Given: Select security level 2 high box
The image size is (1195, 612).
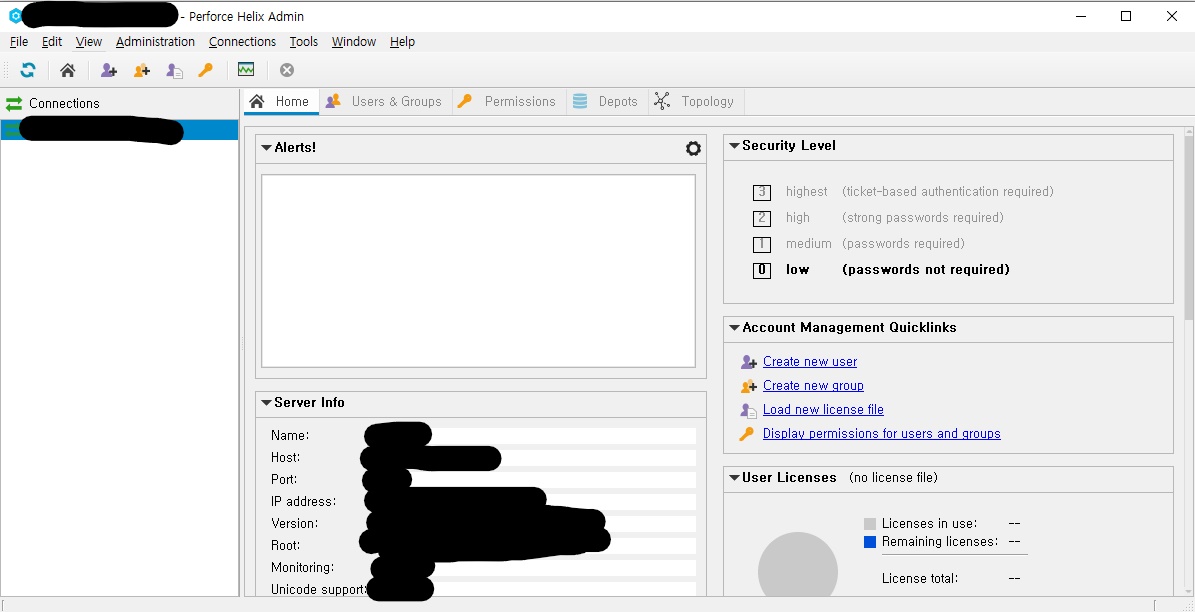Looking at the screenshot, I should click(x=762, y=218).
